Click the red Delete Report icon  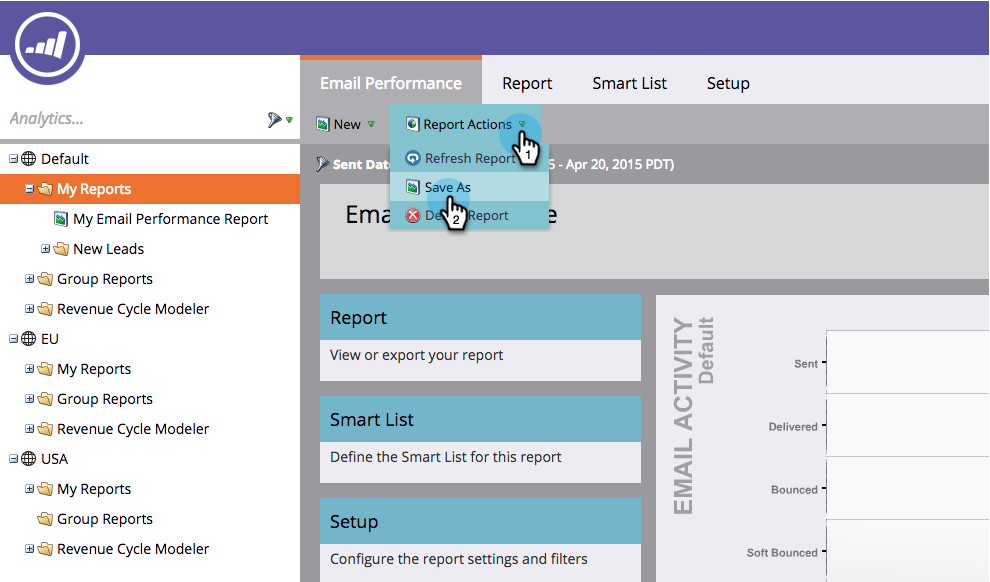(412, 215)
